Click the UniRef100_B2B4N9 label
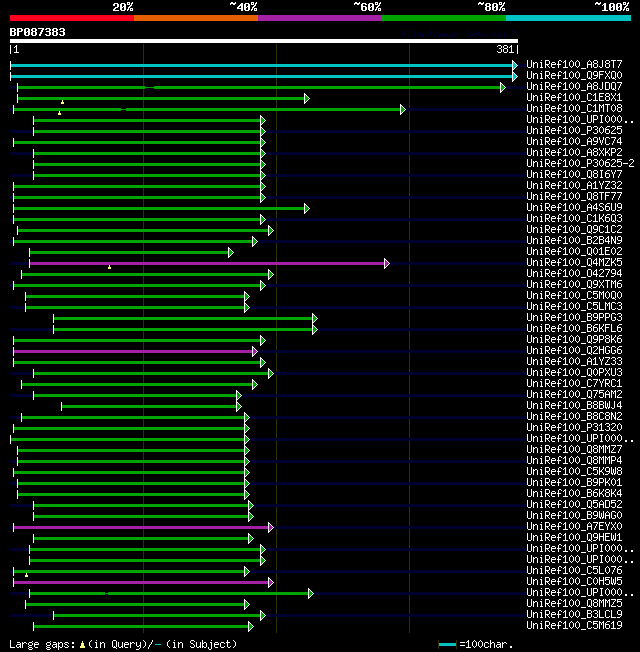Viewport: 640px width, 652px height. (x=574, y=240)
